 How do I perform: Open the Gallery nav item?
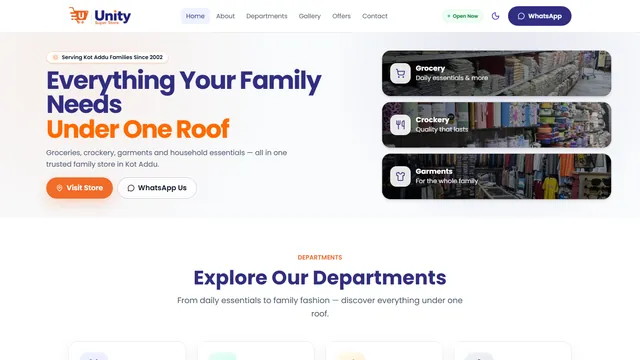(x=309, y=16)
